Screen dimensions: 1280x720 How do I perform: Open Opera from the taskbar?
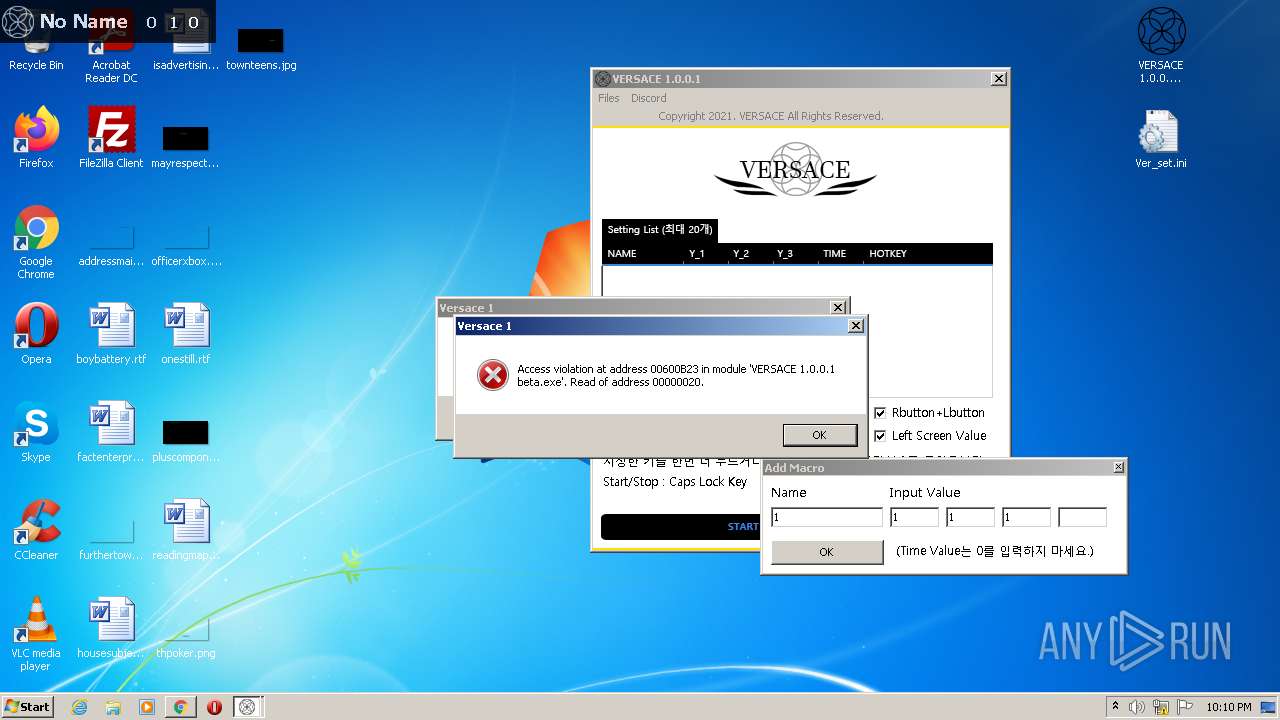pyautogui.click(x=214, y=707)
